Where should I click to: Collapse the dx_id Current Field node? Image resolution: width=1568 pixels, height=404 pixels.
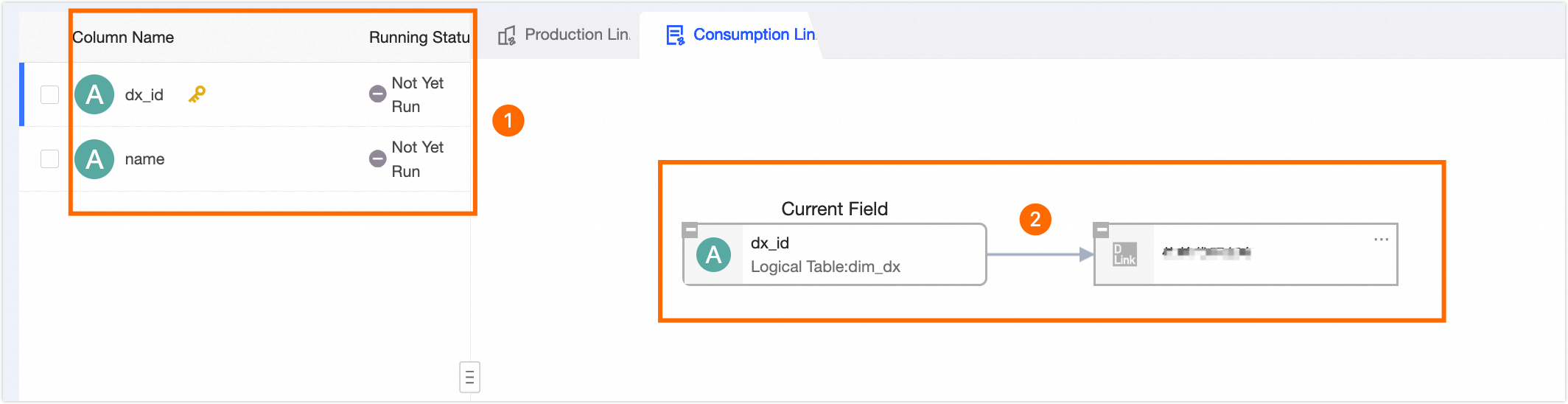pyautogui.click(x=690, y=230)
